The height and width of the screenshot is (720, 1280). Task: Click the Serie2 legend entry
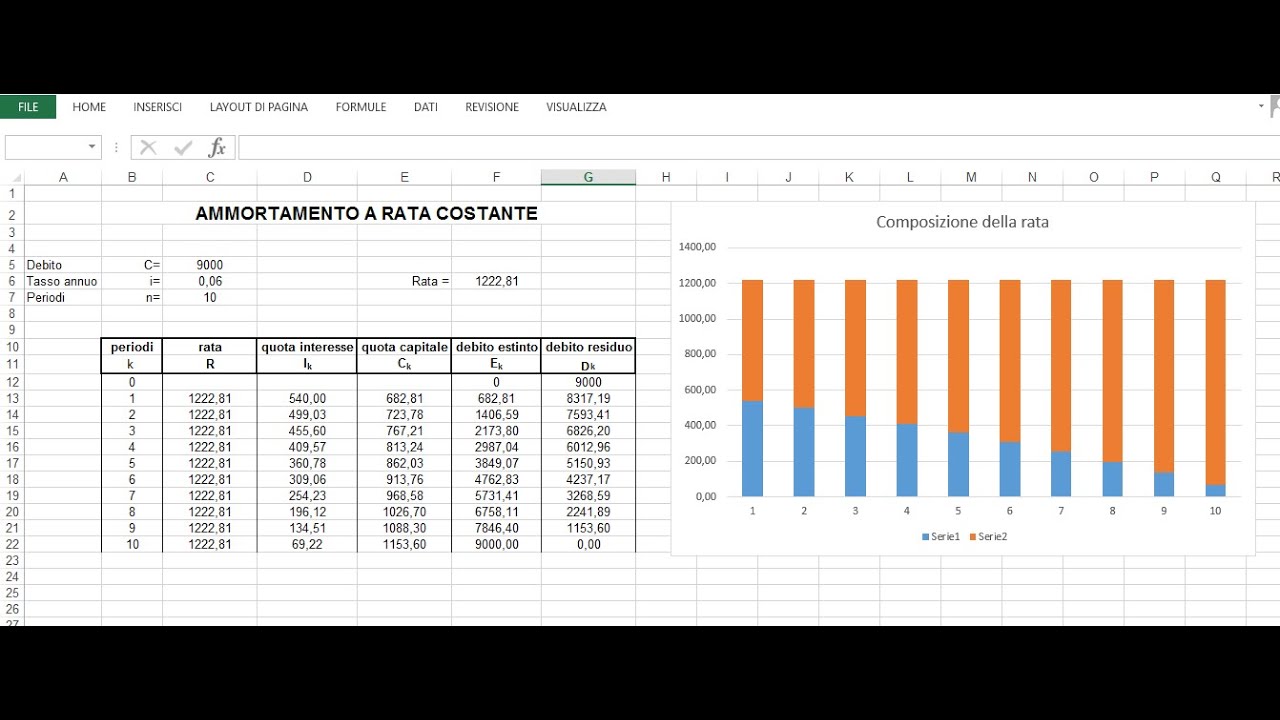pos(988,537)
